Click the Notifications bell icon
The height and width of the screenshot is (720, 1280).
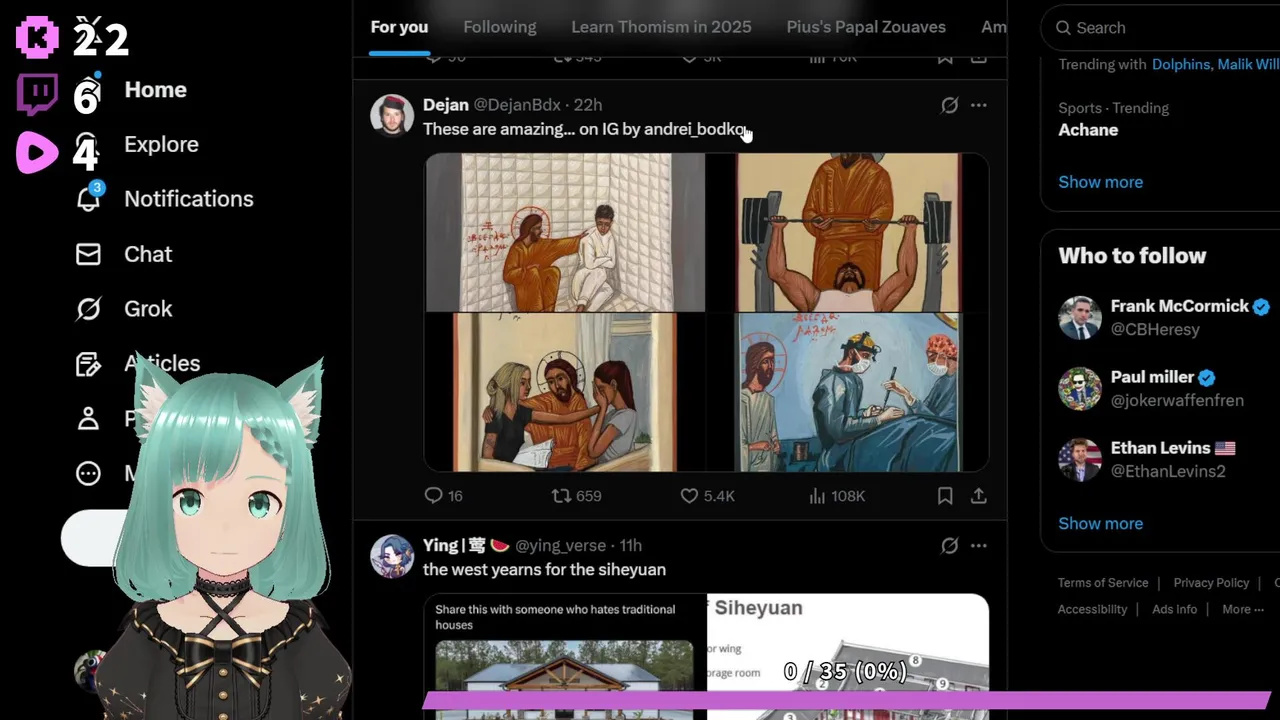coord(89,199)
